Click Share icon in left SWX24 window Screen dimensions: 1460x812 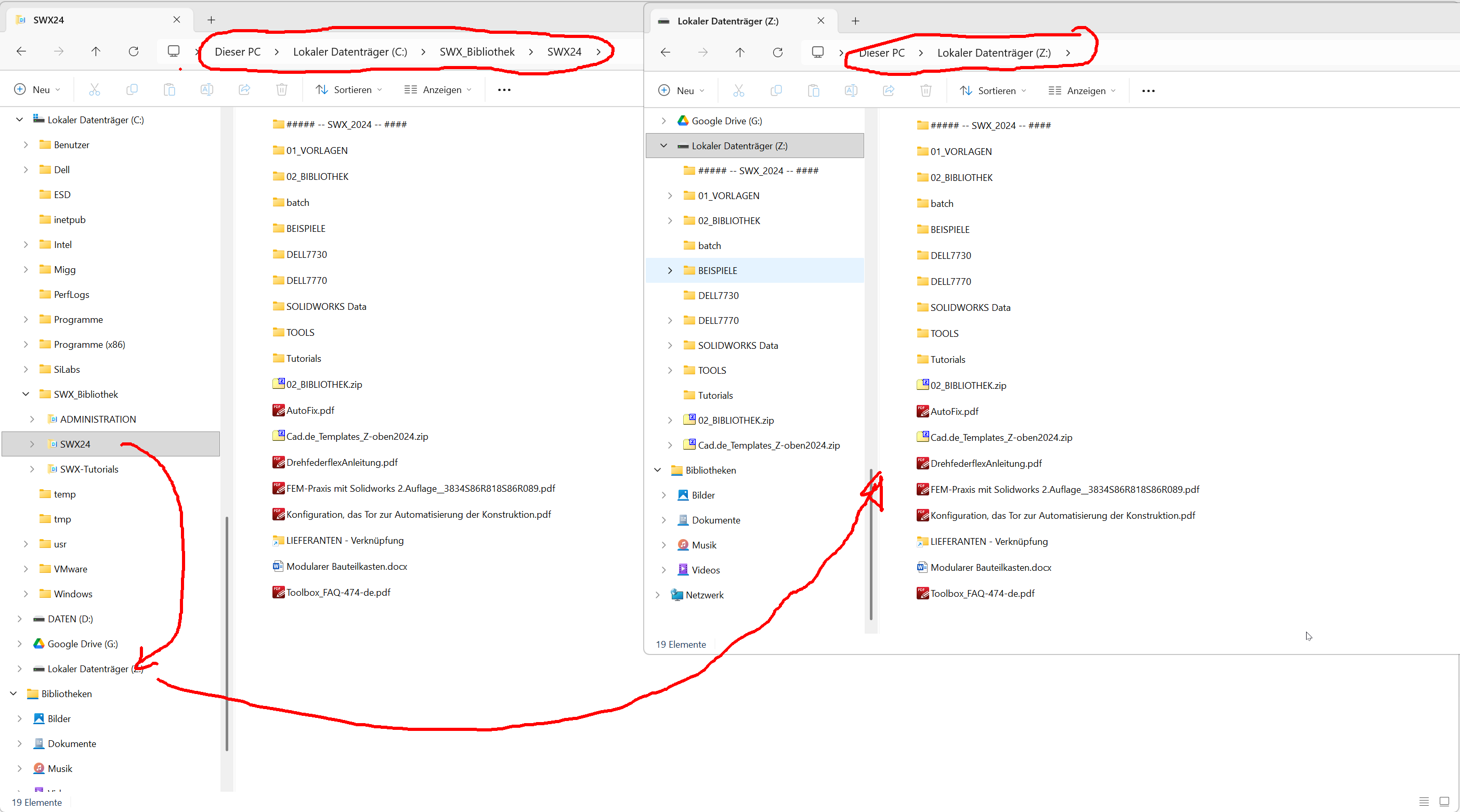click(x=244, y=89)
